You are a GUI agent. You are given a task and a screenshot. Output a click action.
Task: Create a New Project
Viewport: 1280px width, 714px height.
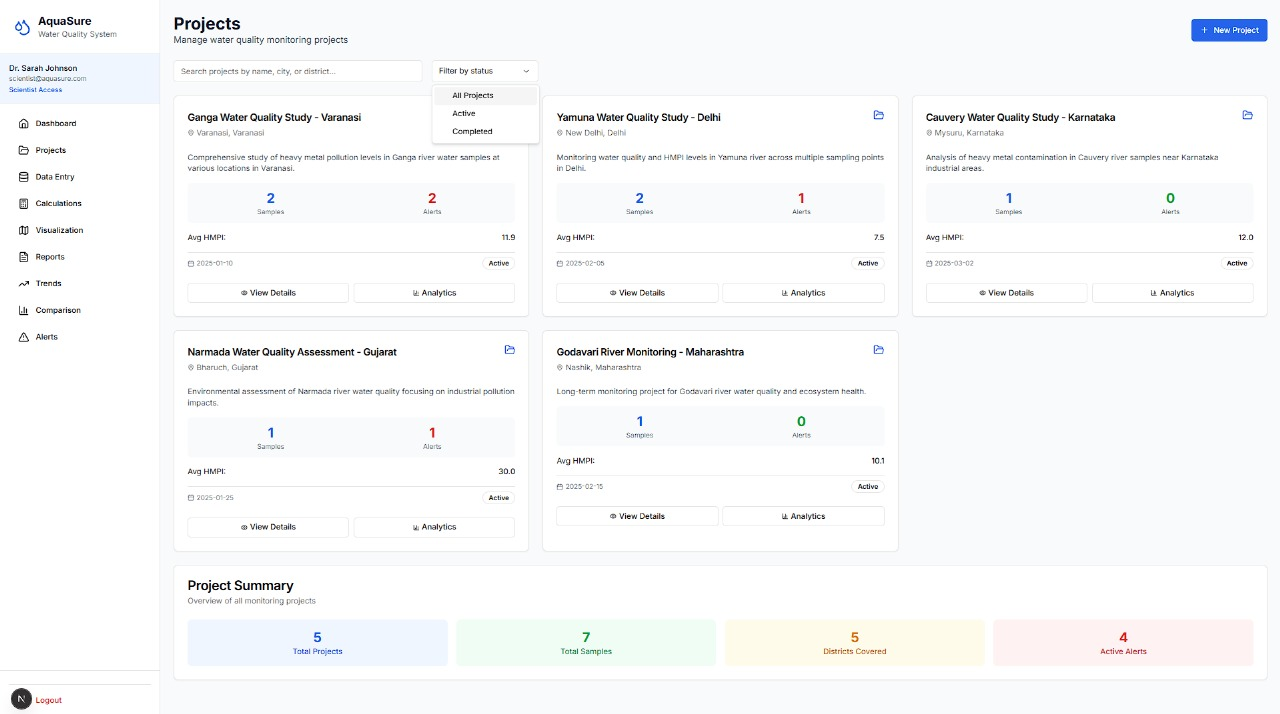pyautogui.click(x=1229, y=31)
